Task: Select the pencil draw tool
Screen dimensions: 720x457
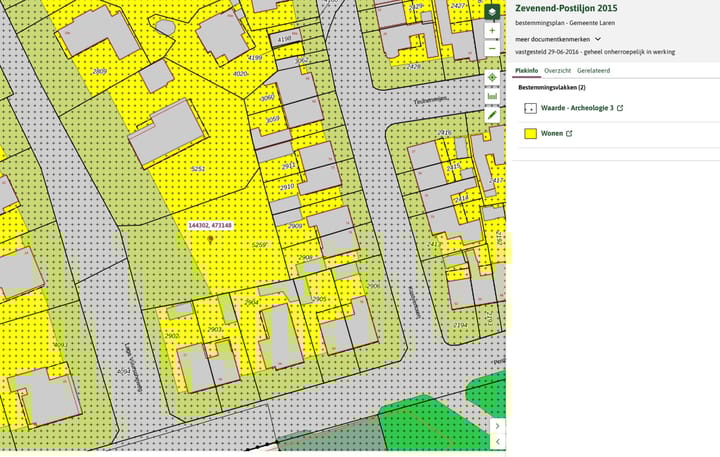Action: tap(492, 115)
